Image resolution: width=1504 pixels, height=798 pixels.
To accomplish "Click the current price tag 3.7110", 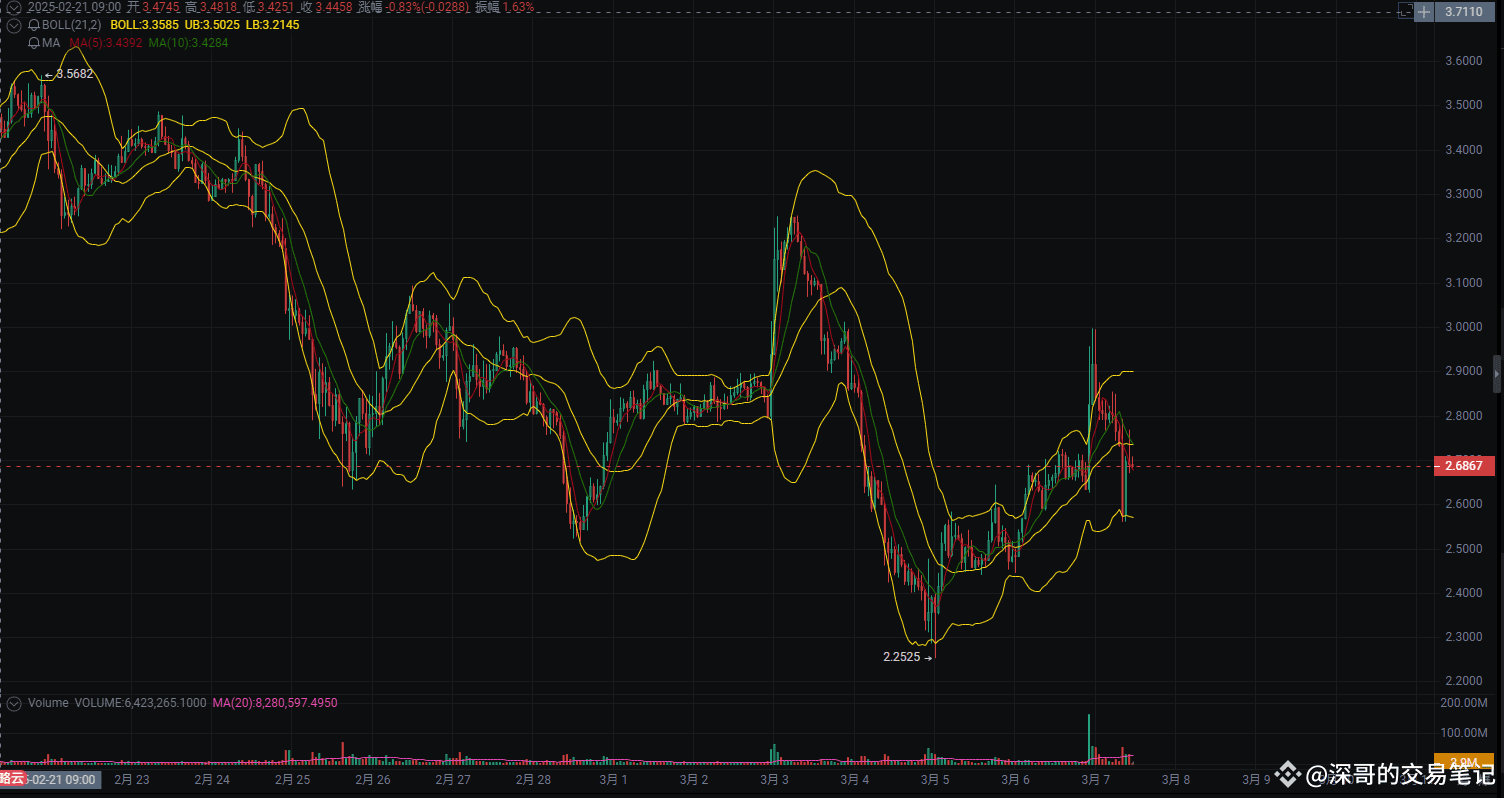I will (1465, 11).
